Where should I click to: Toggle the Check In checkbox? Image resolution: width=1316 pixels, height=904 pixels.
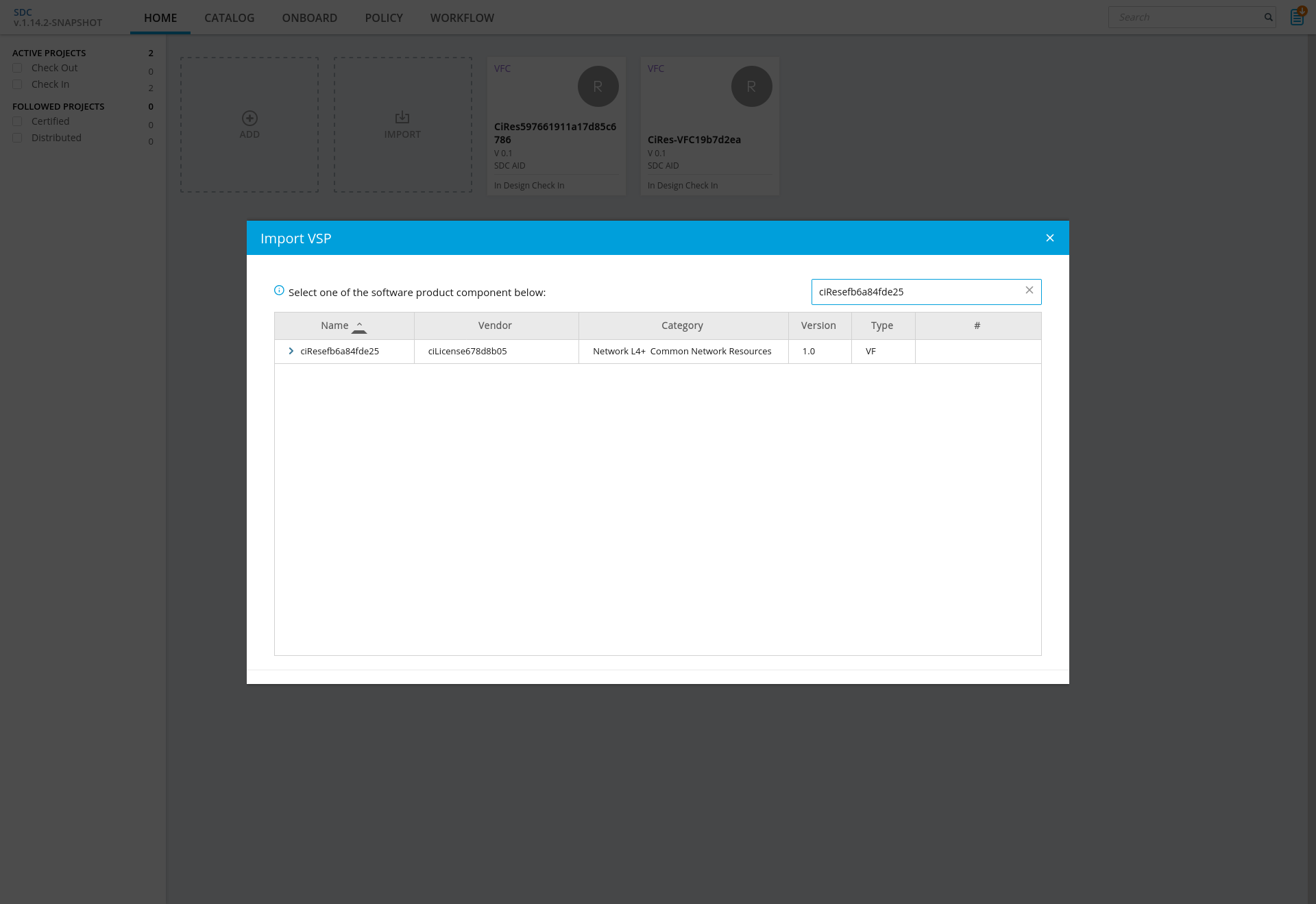17,84
